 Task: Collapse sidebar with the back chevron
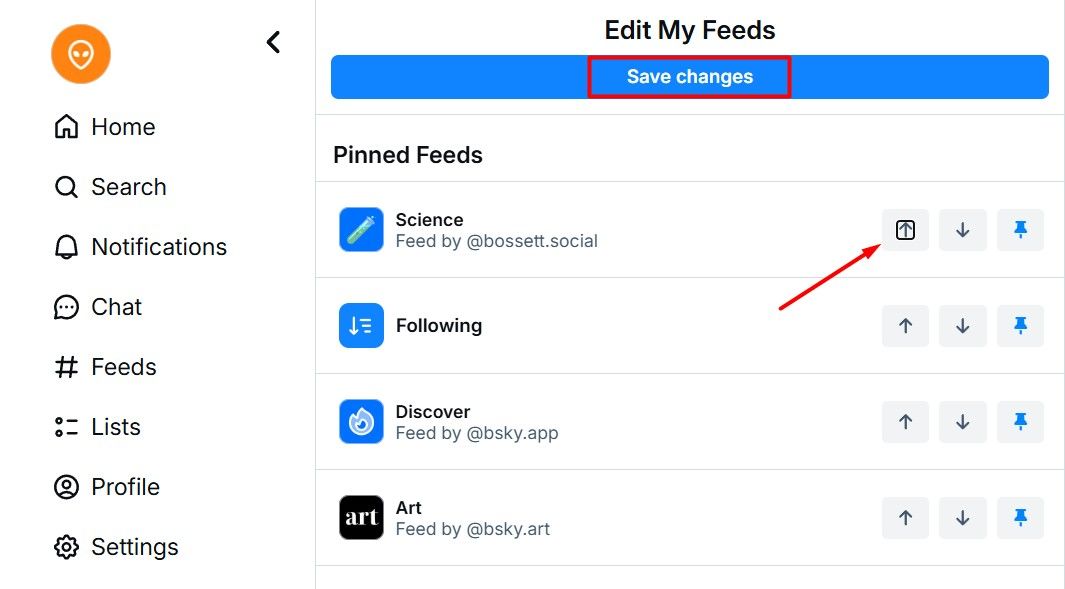(273, 42)
